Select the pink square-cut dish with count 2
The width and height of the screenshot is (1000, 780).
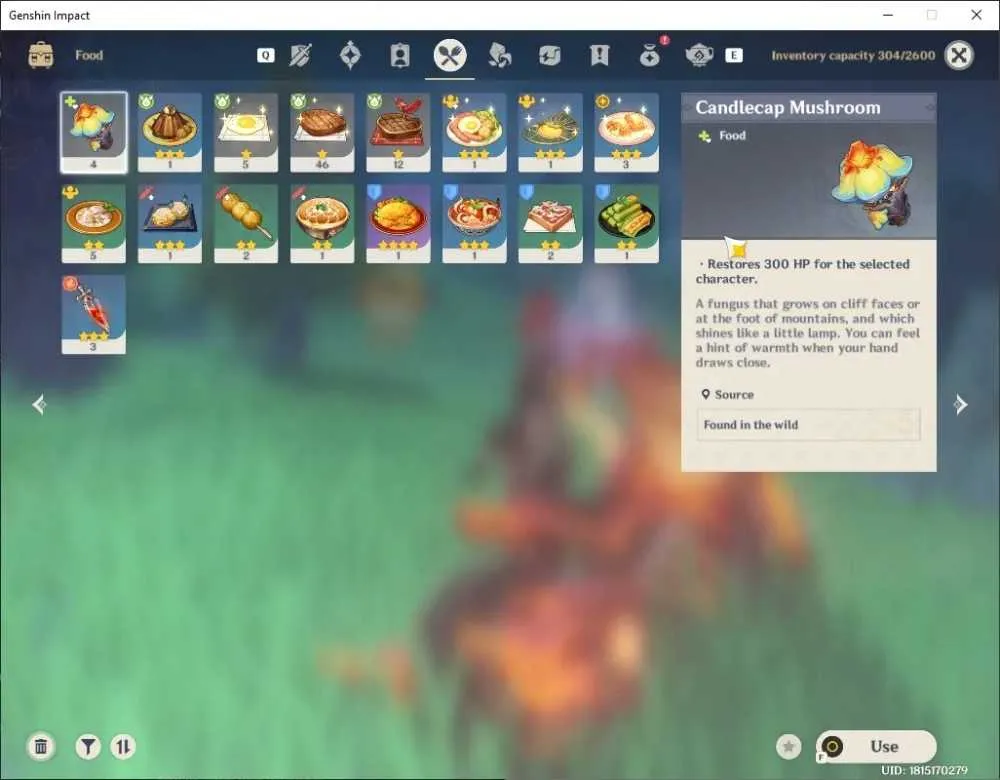tap(550, 224)
